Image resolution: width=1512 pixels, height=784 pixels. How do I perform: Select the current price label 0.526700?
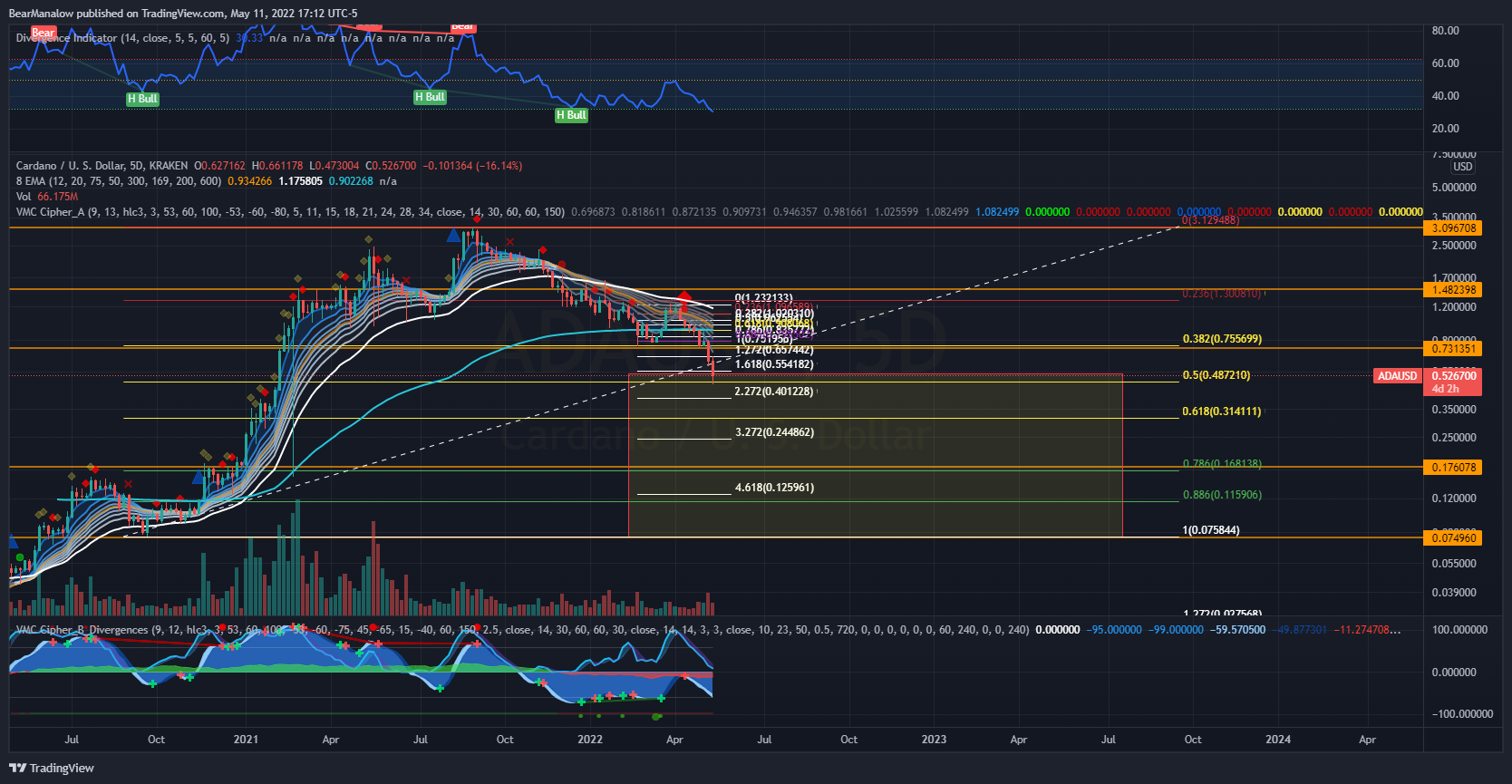click(1454, 376)
